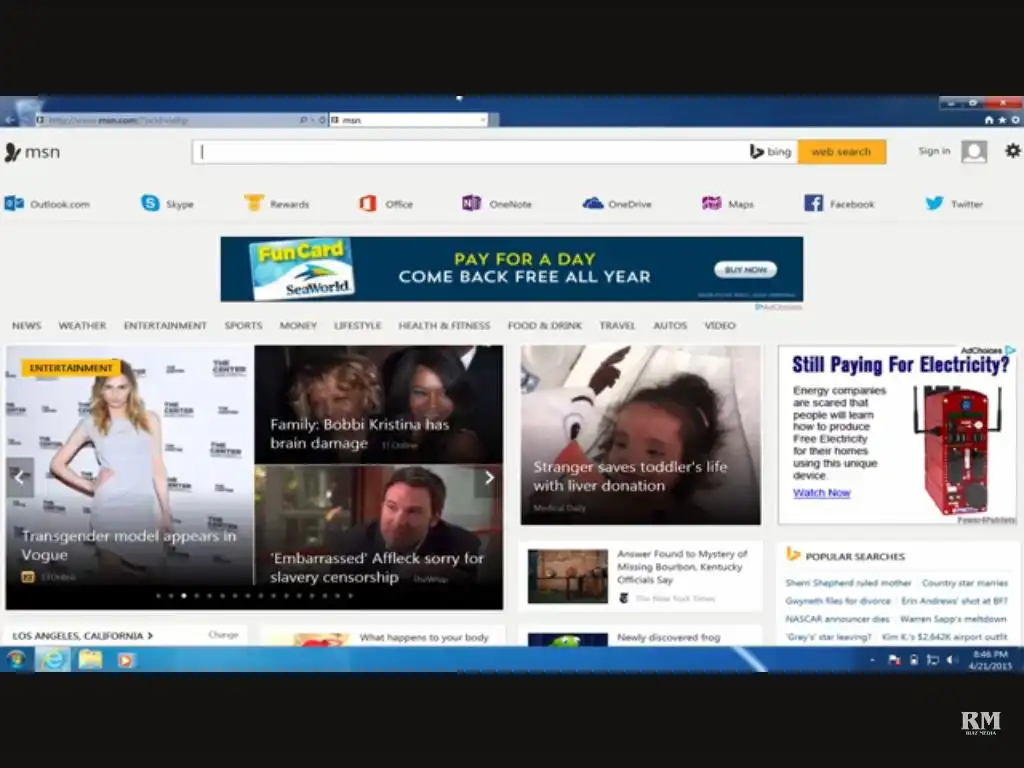Screen dimensions: 1024x768
Task: Click the Action Center flag tray icon
Action: coord(894,660)
